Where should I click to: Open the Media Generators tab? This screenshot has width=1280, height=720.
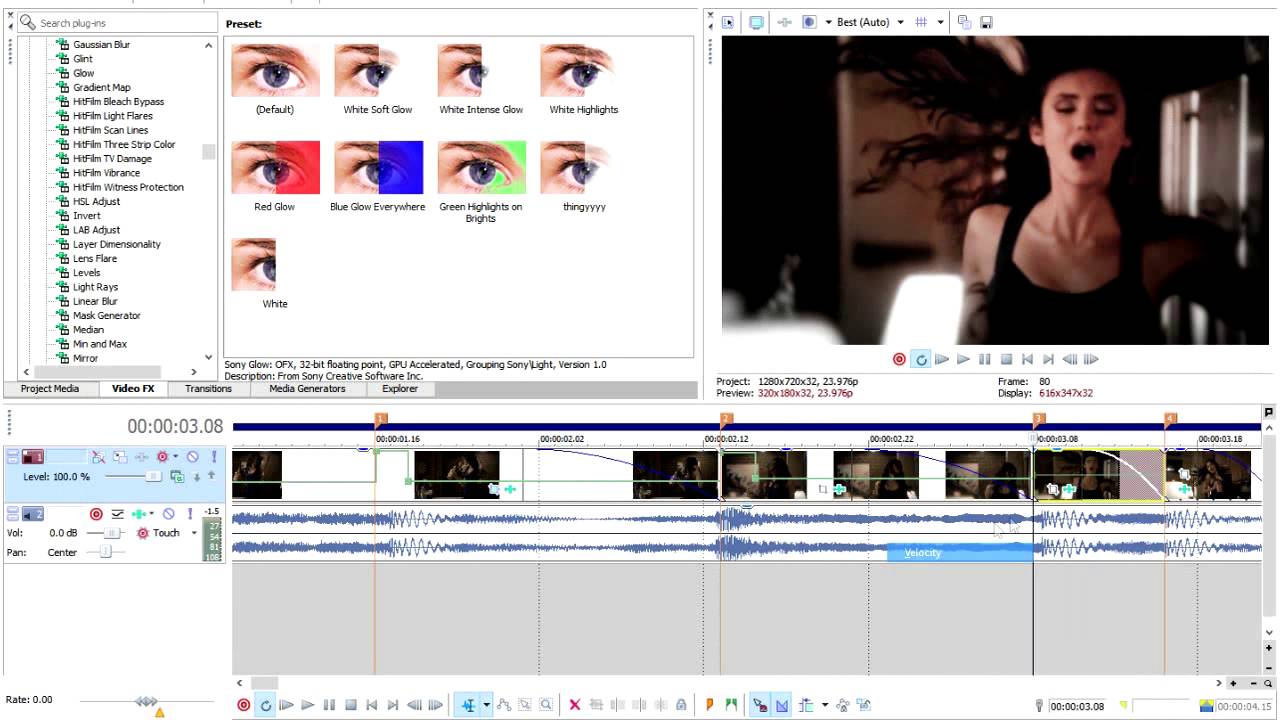tap(307, 389)
